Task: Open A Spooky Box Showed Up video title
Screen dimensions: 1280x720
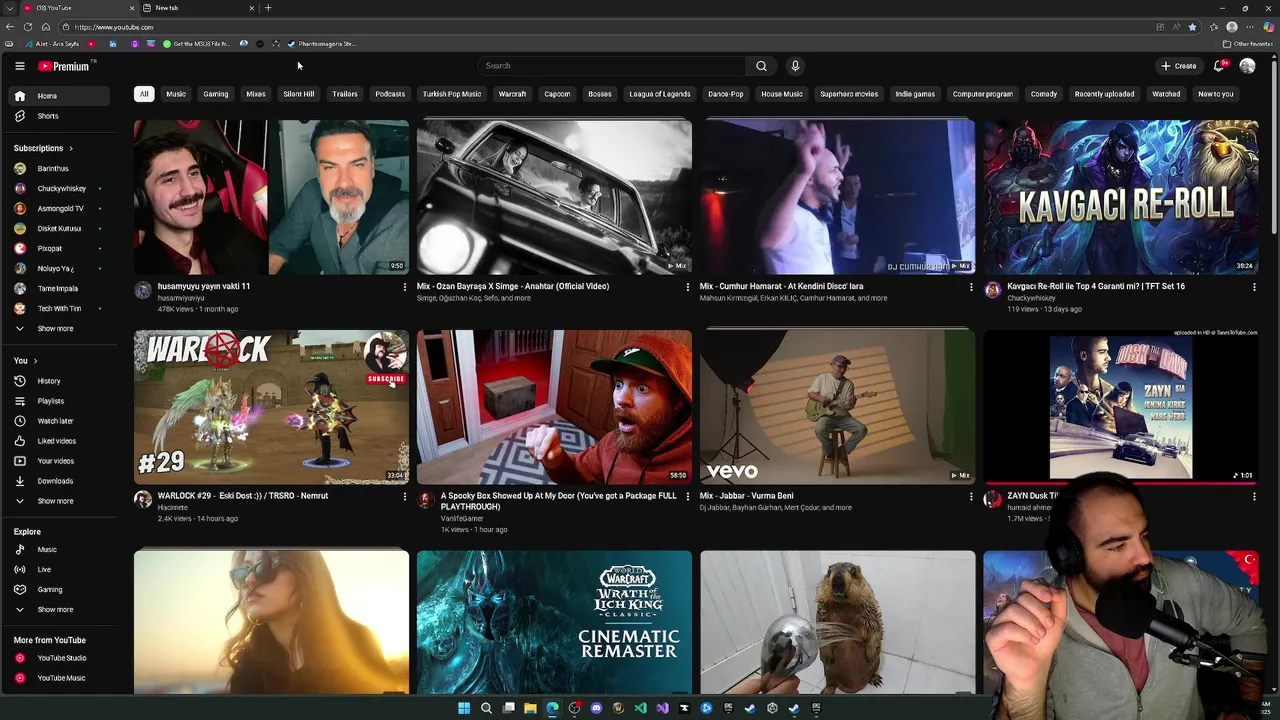Action: [558, 501]
